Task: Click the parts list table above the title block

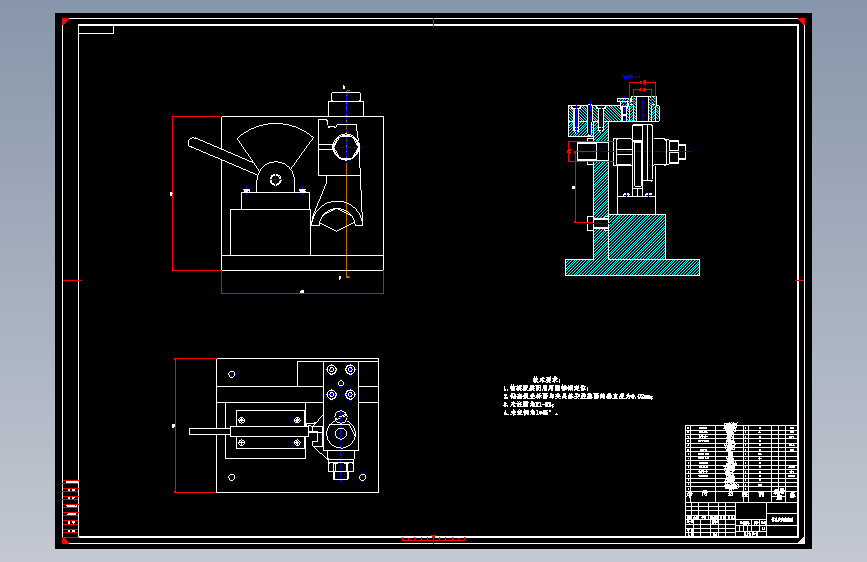Action: click(741, 463)
